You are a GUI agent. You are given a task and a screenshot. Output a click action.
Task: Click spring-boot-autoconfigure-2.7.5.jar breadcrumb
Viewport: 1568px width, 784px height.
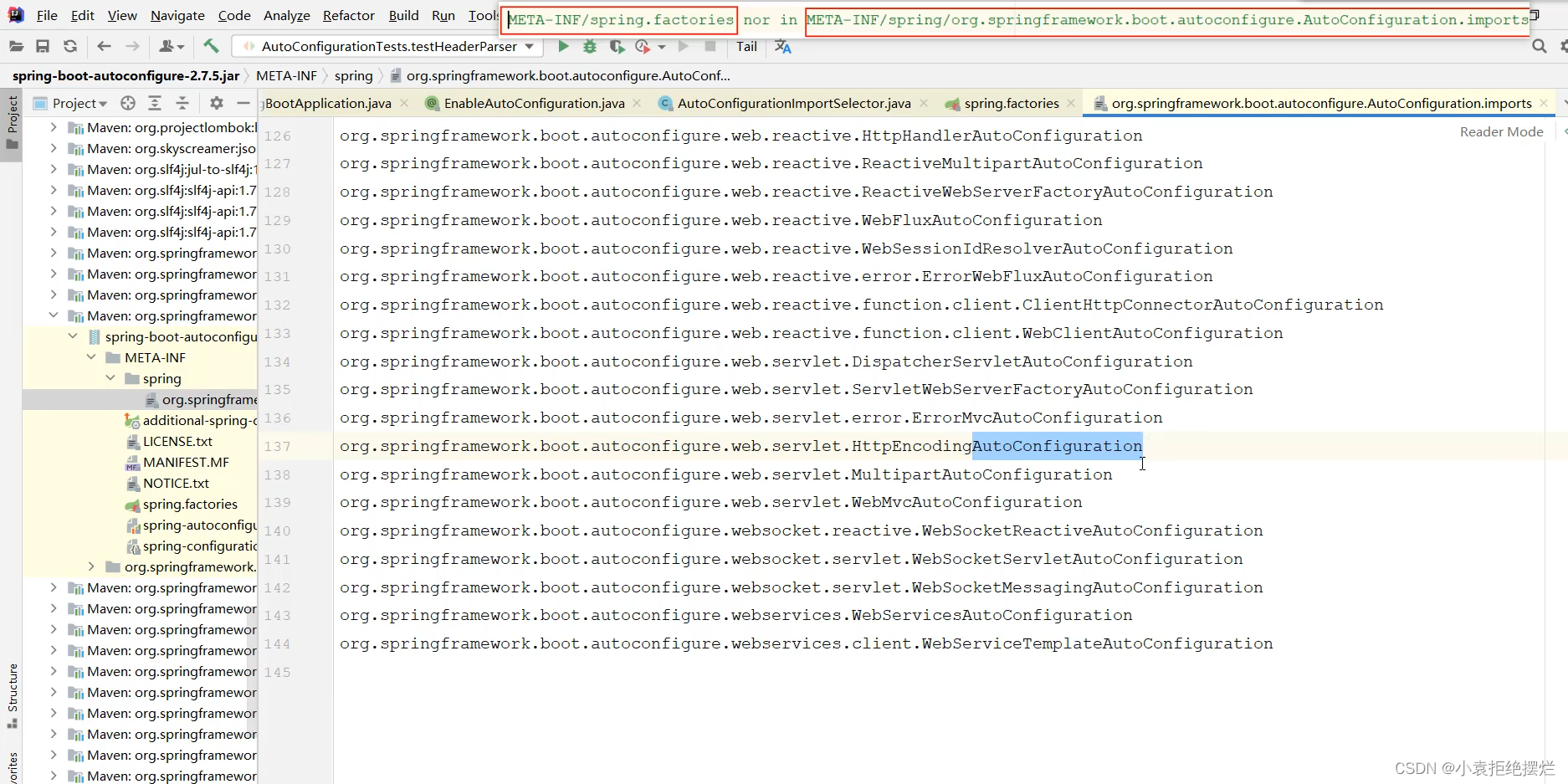126,75
